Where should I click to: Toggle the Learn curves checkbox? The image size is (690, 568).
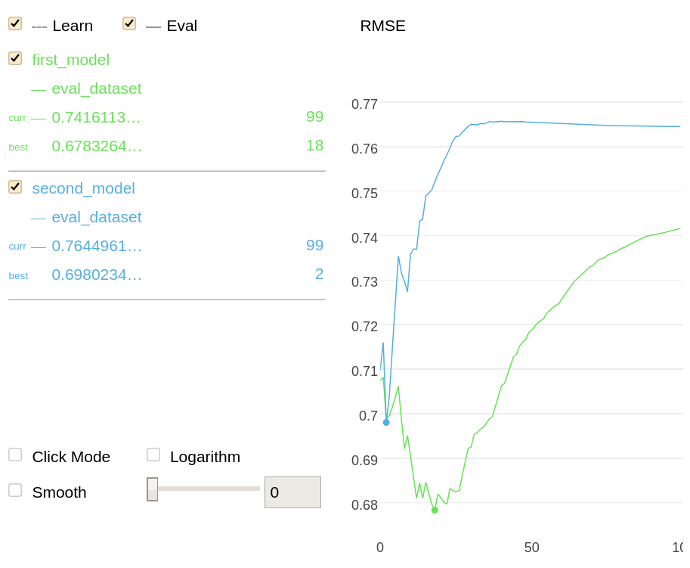15,24
